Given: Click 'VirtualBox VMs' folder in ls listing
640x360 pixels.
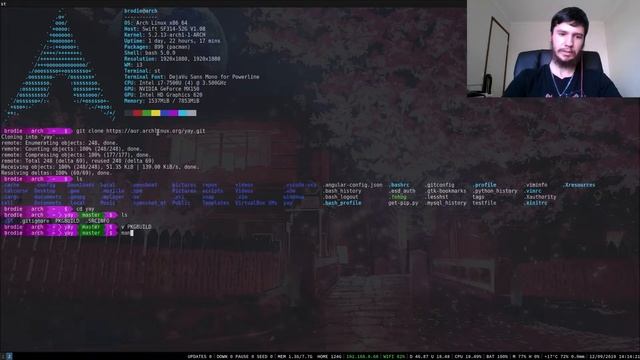Looking at the screenshot, I should click(x=256, y=203).
